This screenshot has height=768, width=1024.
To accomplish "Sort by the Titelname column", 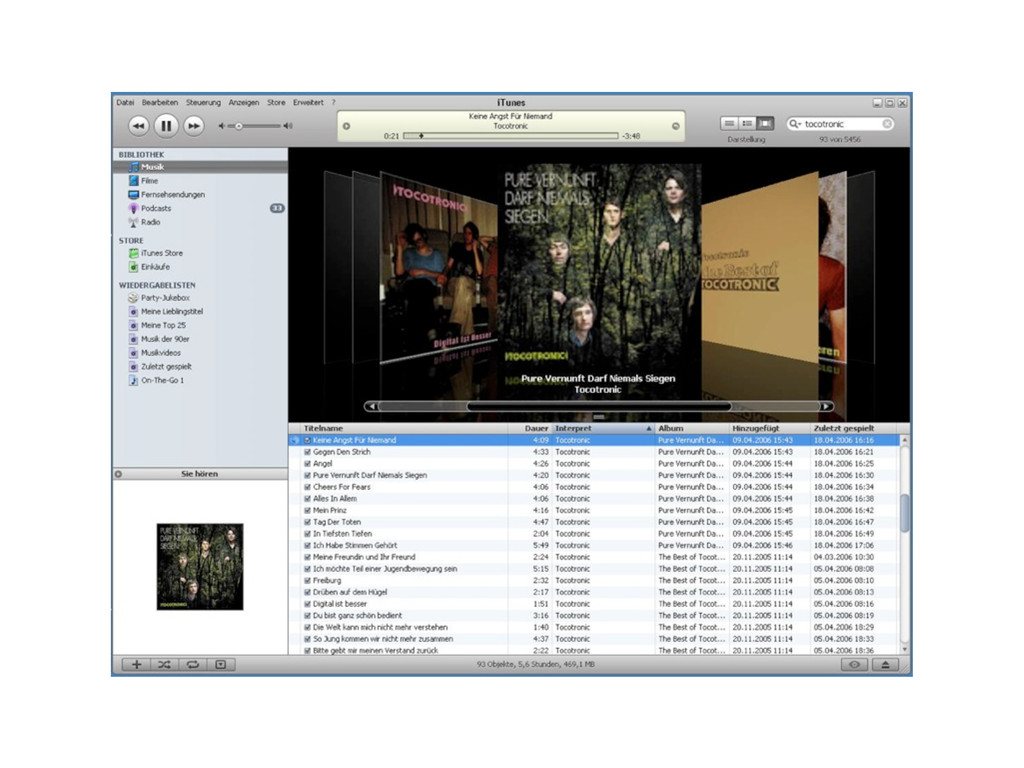I will pyautogui.click(x=404, y=428).
